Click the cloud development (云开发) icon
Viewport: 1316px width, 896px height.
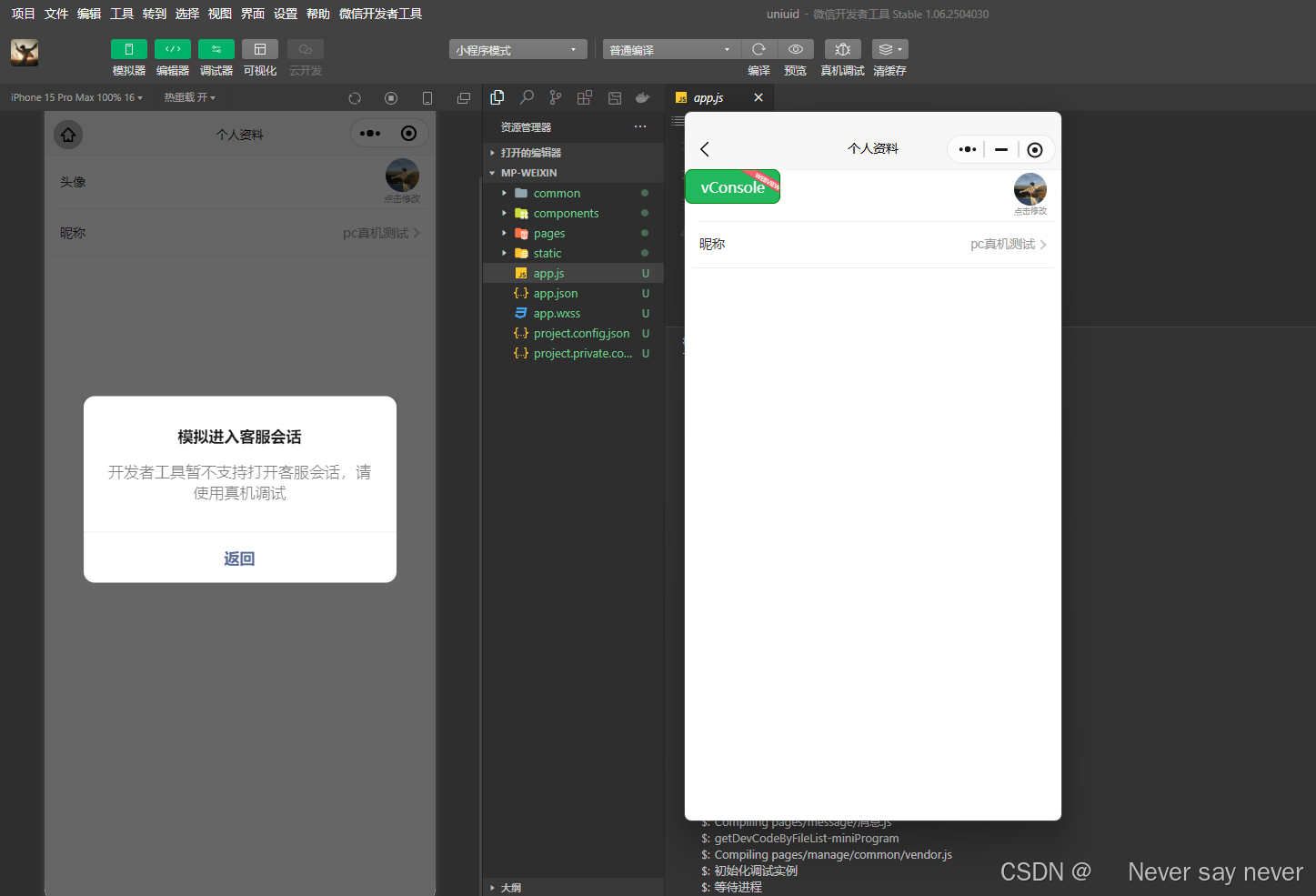coord(305,49)
